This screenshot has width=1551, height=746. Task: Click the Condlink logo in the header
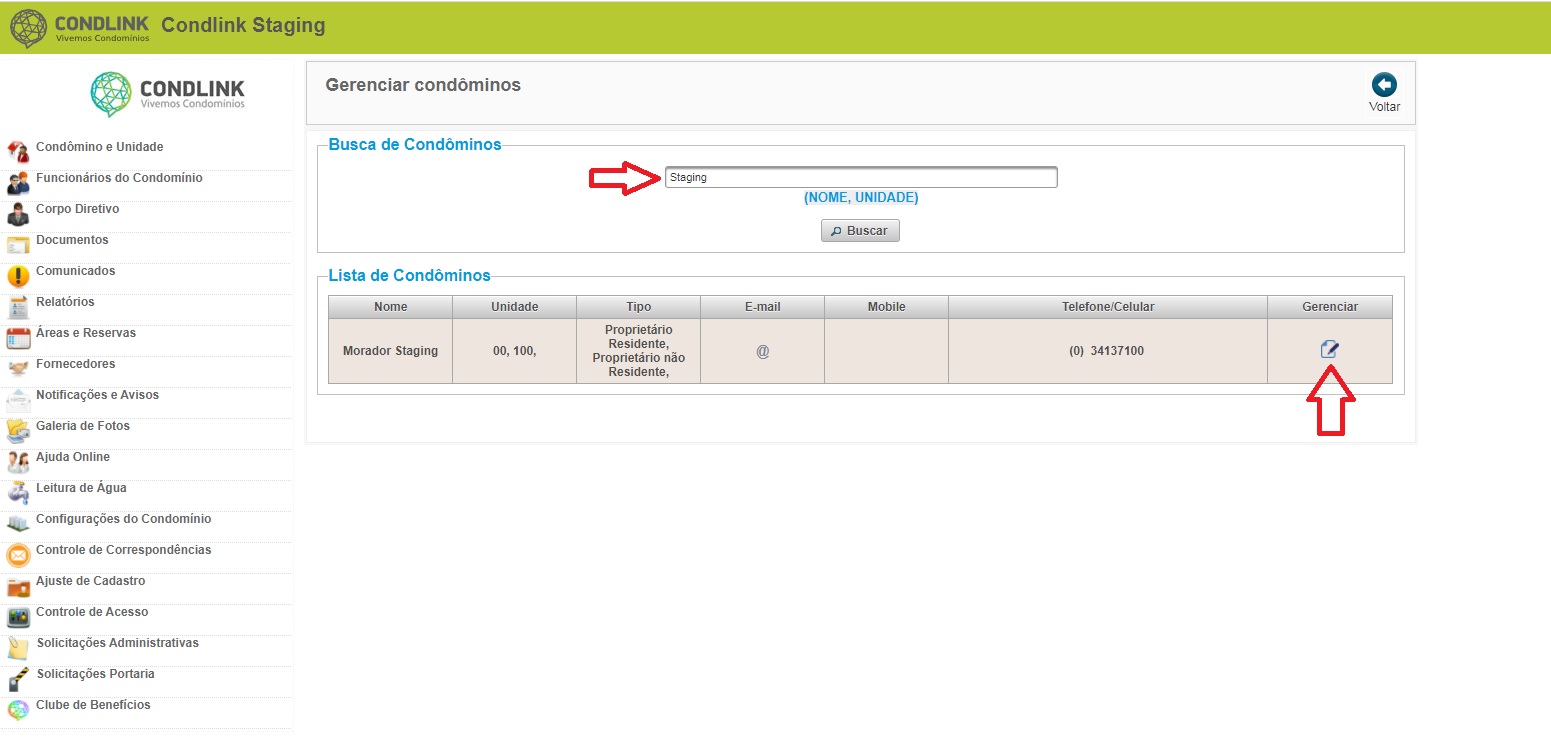[x=80, y=26]
